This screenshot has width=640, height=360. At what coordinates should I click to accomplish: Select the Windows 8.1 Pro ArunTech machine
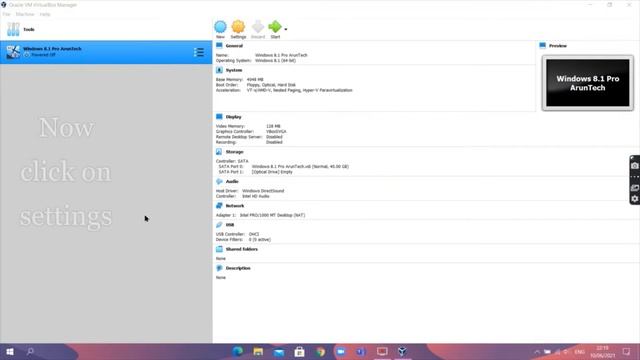[x=106, y=52]
